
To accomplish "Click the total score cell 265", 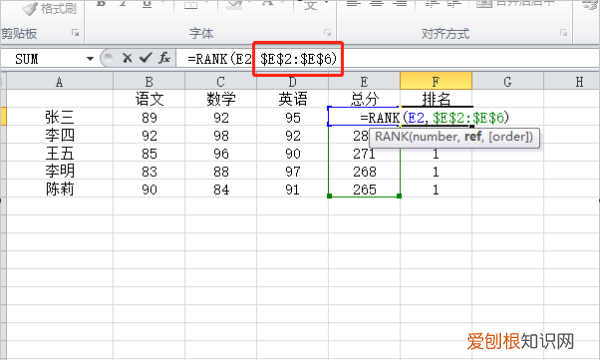I will tap(364, 189).
